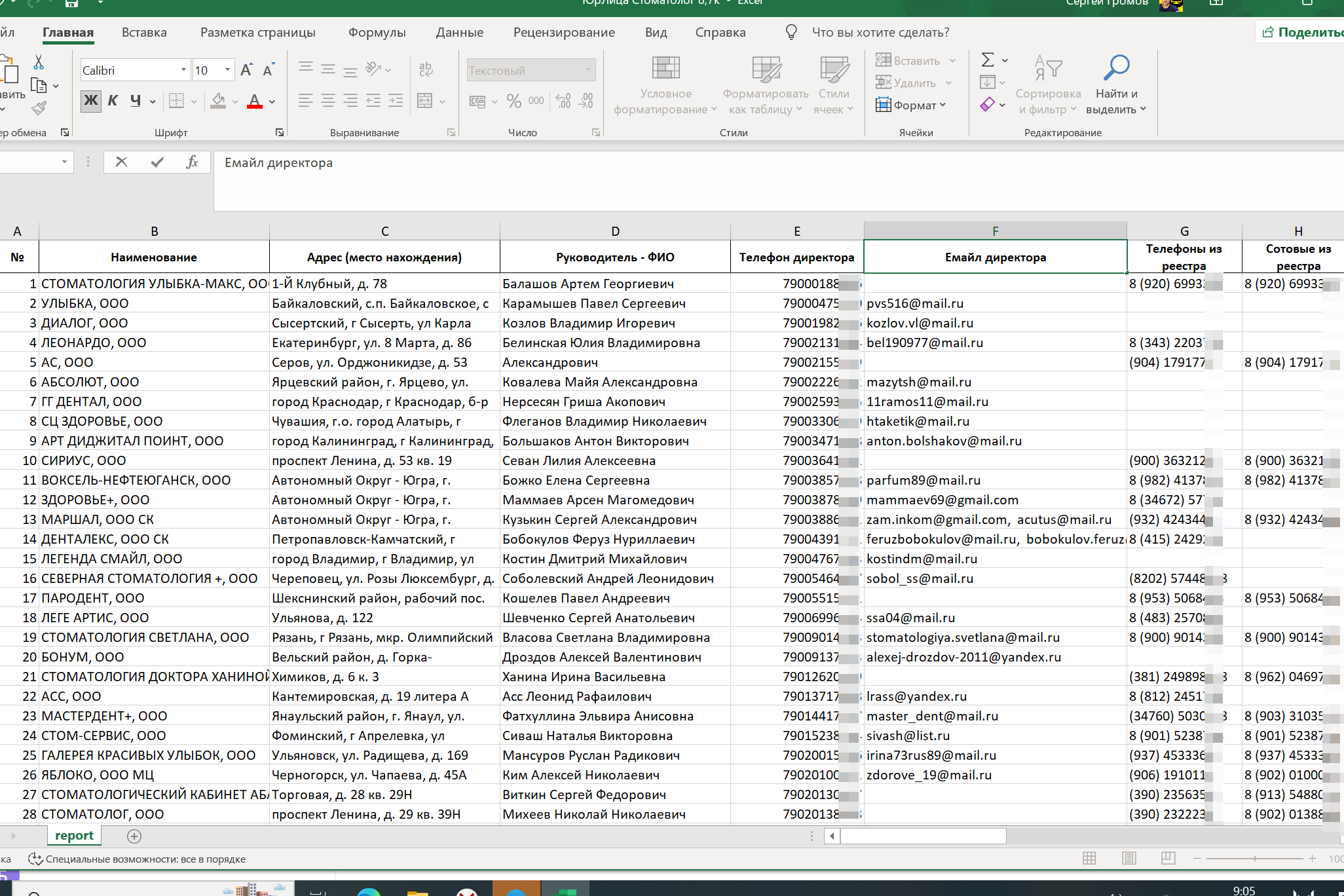Add a new sheet with plus icon
The width and height of the screenshot is (1344, 896).
[x=134, y=836]
